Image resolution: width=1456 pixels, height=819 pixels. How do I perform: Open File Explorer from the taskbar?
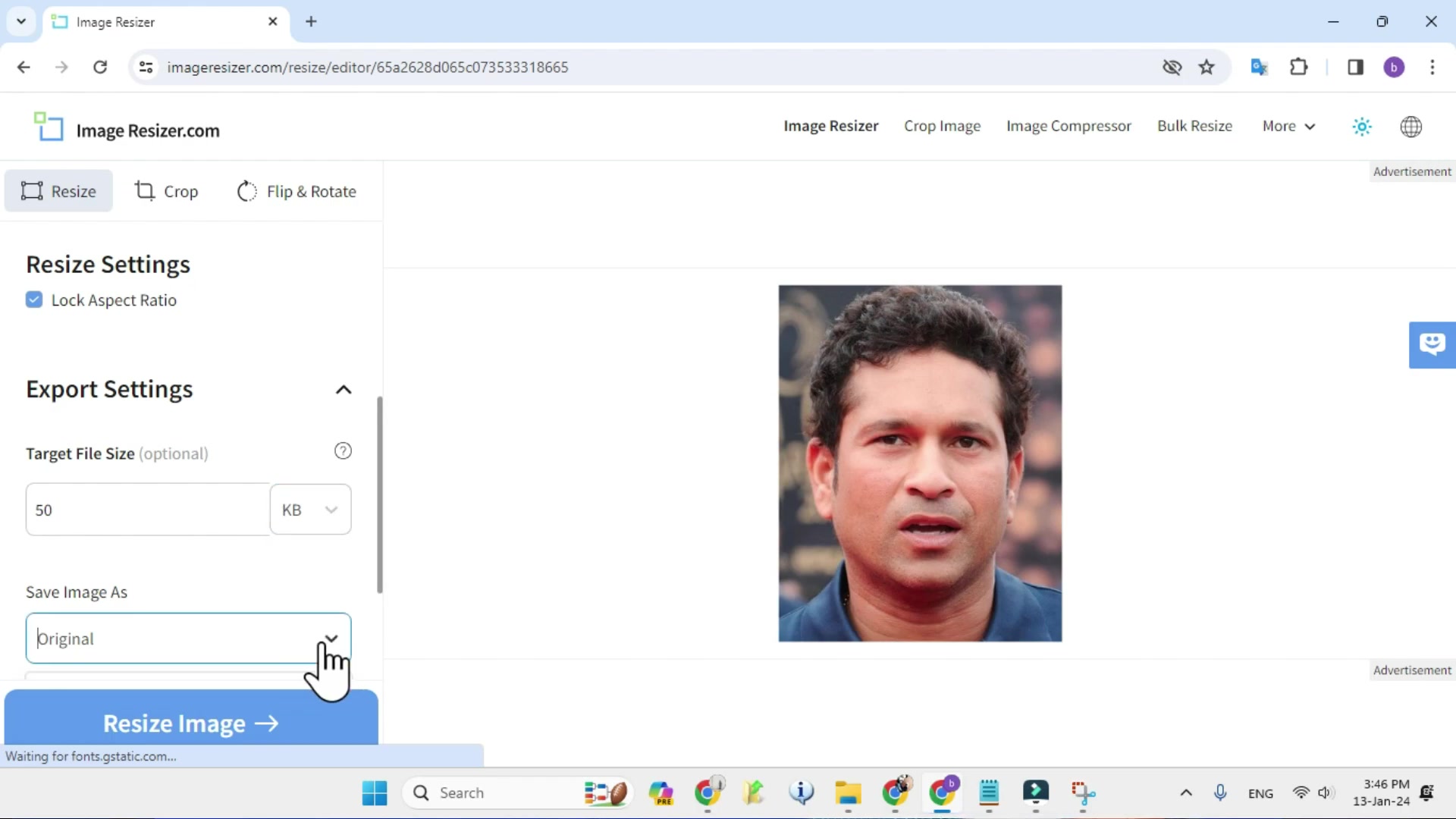(x=848, y=792)
